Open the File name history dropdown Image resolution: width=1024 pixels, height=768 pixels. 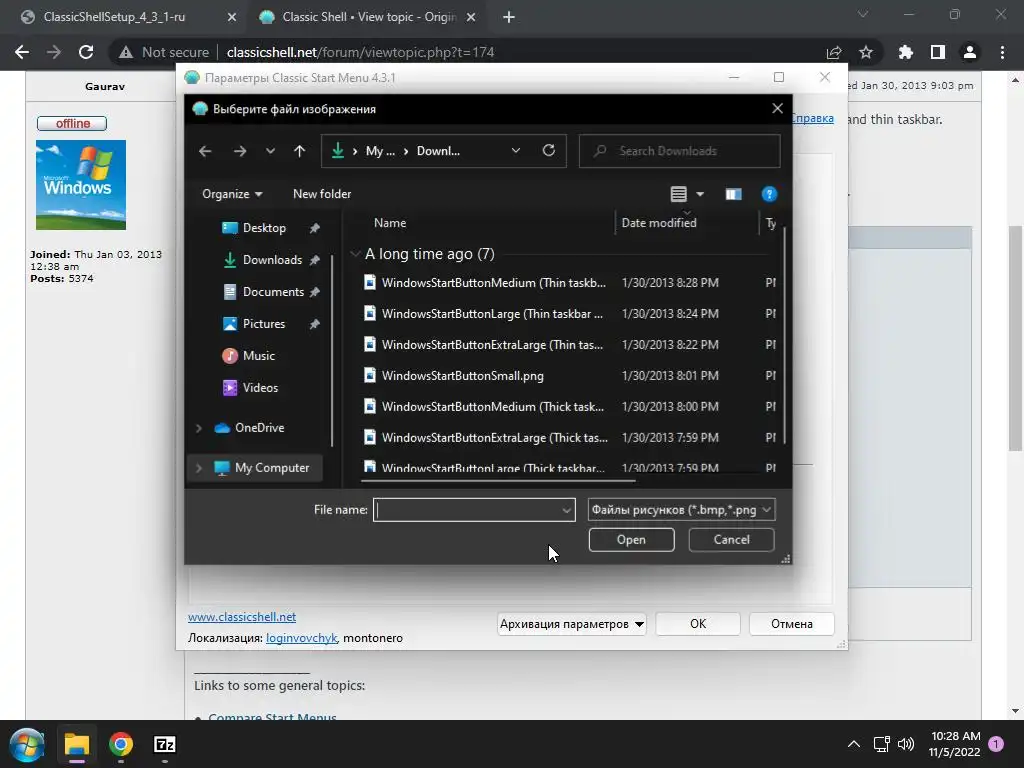[566, 510]
